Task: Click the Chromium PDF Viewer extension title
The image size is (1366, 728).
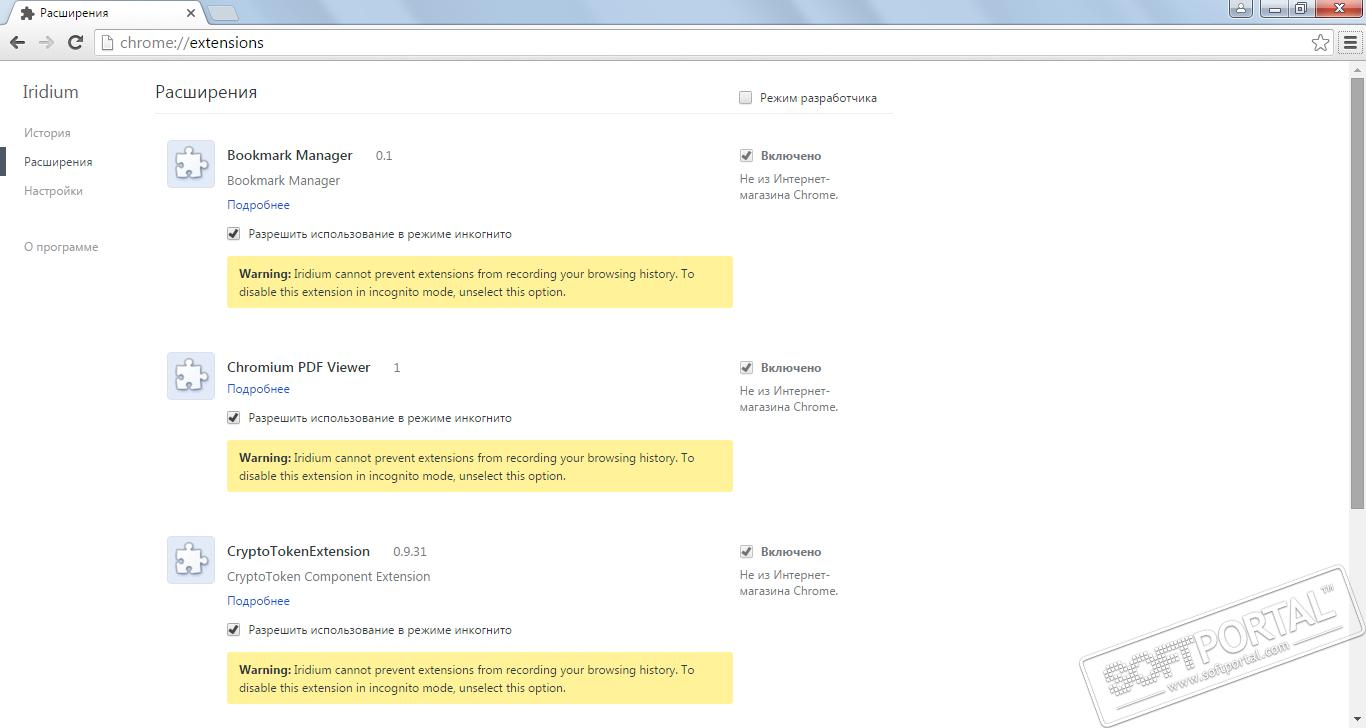Action: coord(299,368)
